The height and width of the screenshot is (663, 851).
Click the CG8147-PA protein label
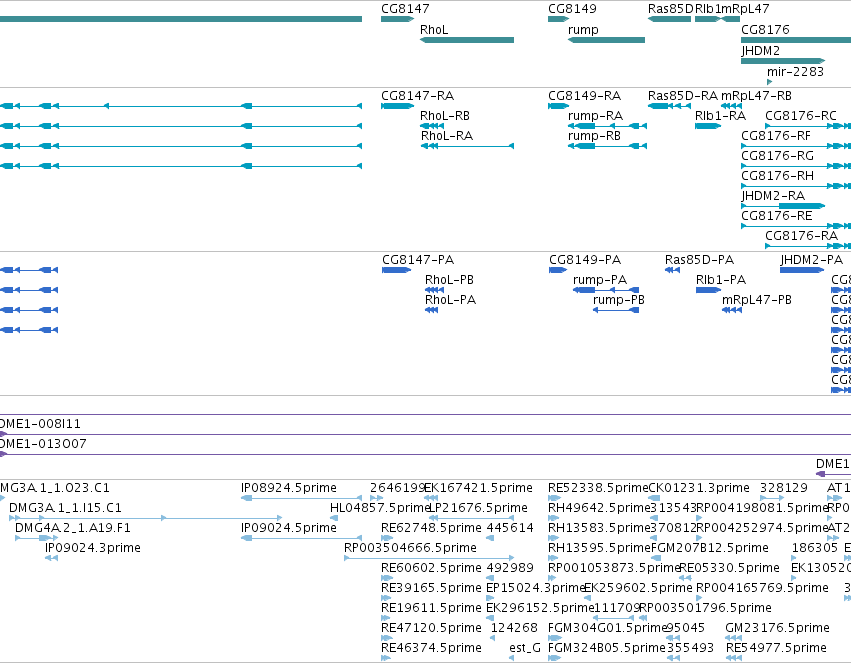[x=418, y=260]
